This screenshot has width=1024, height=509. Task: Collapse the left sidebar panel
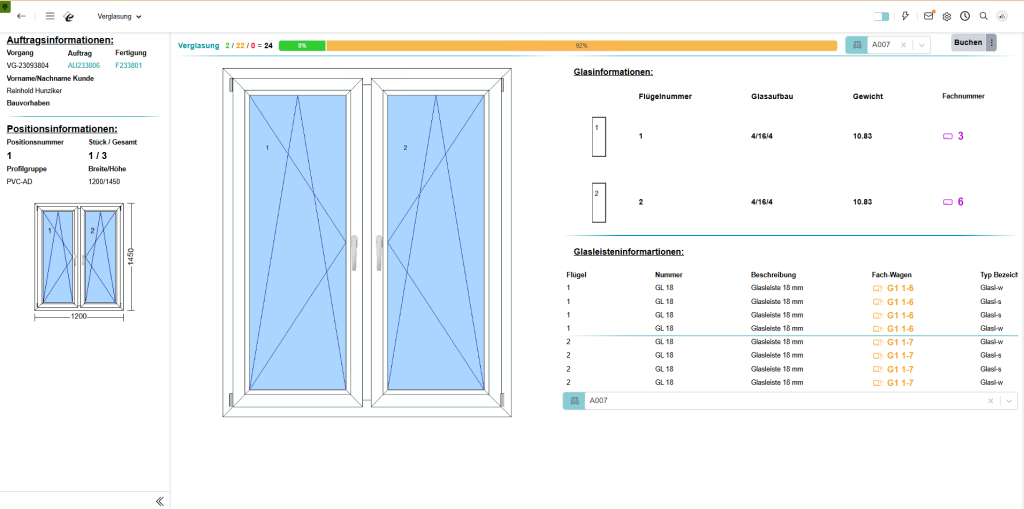click(159, 501)
